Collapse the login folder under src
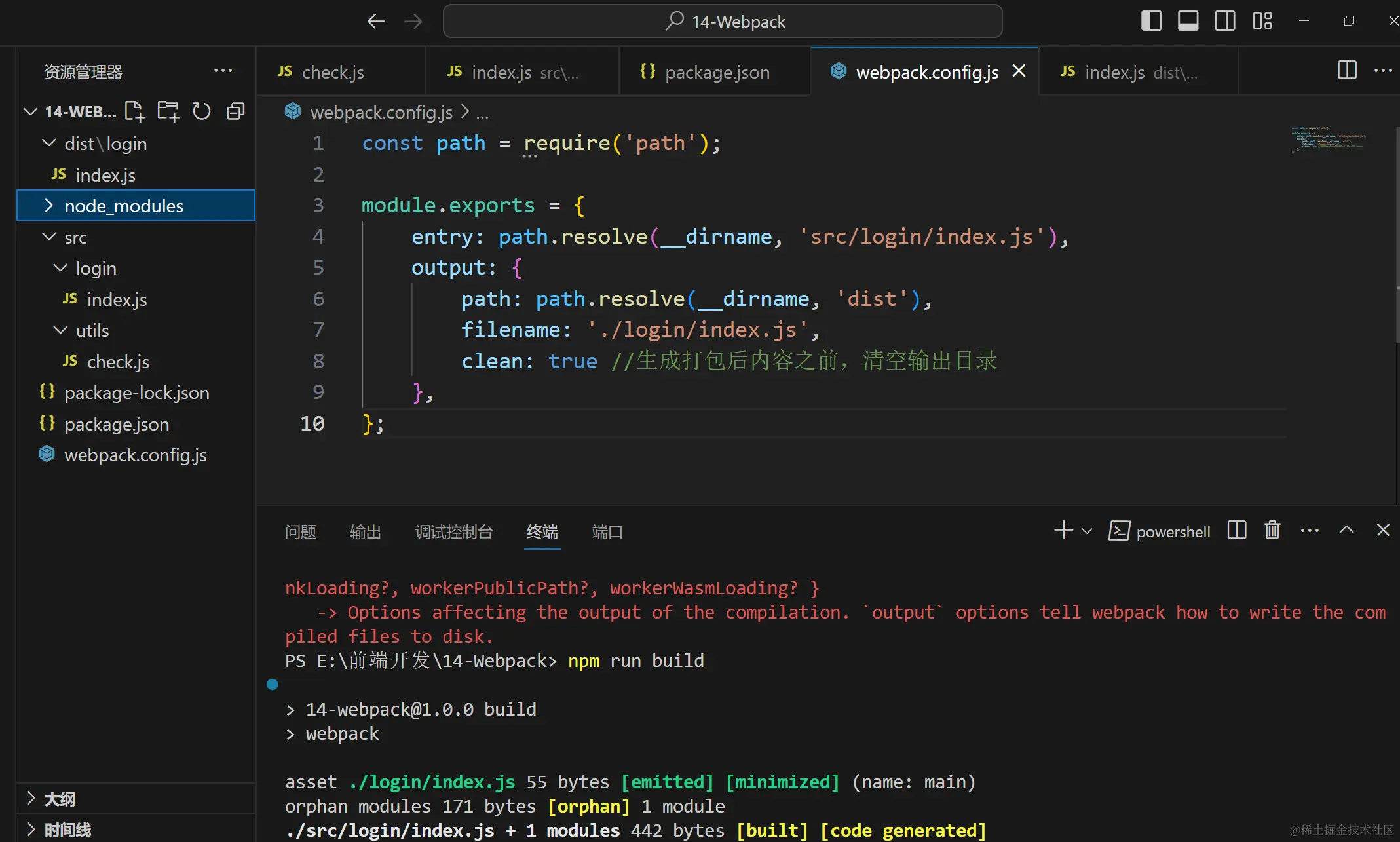The height and width of the screenshot is (842, 1400). [60, 268]
